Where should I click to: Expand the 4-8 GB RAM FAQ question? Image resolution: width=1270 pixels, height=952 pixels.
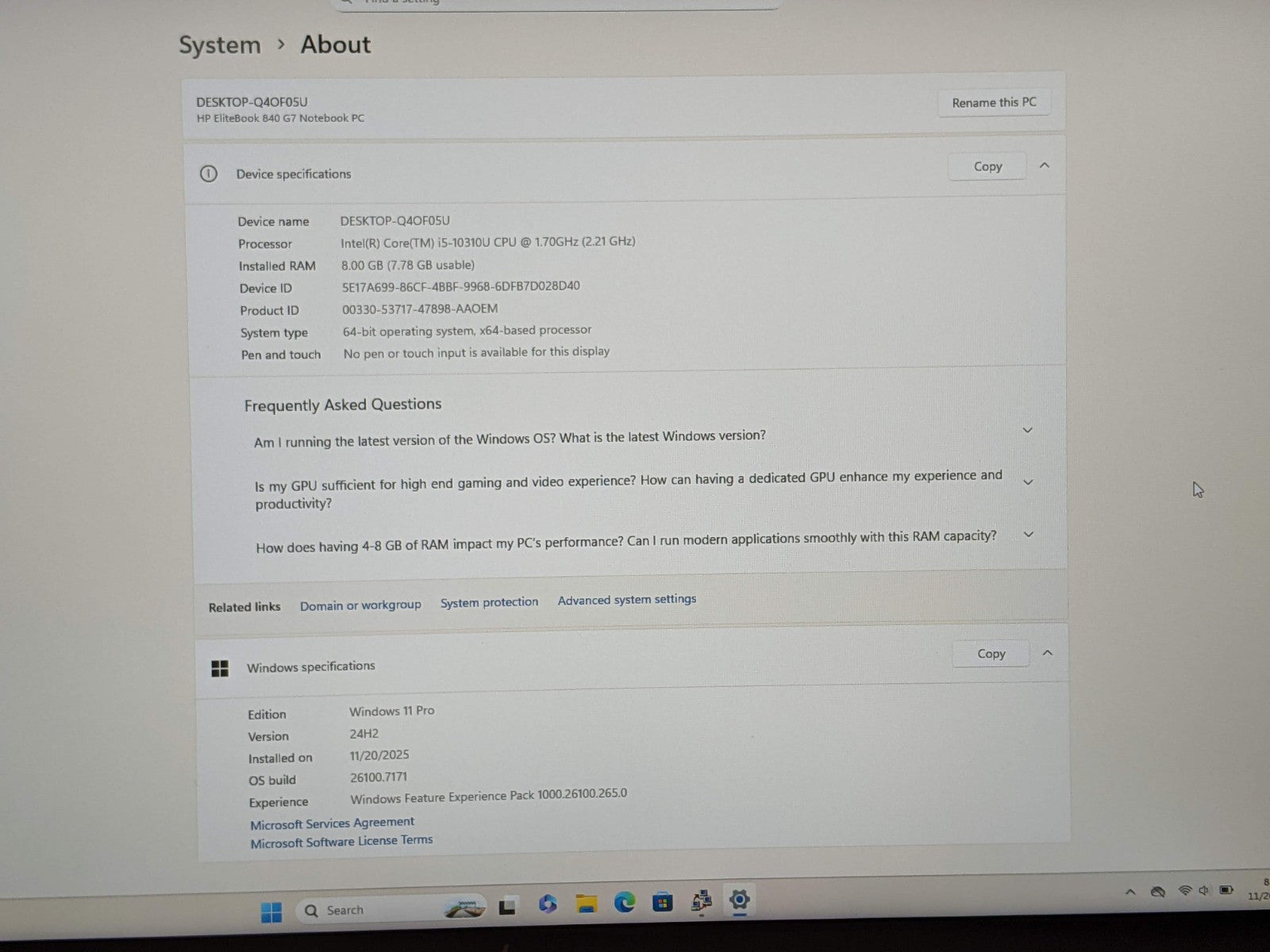1028,535
